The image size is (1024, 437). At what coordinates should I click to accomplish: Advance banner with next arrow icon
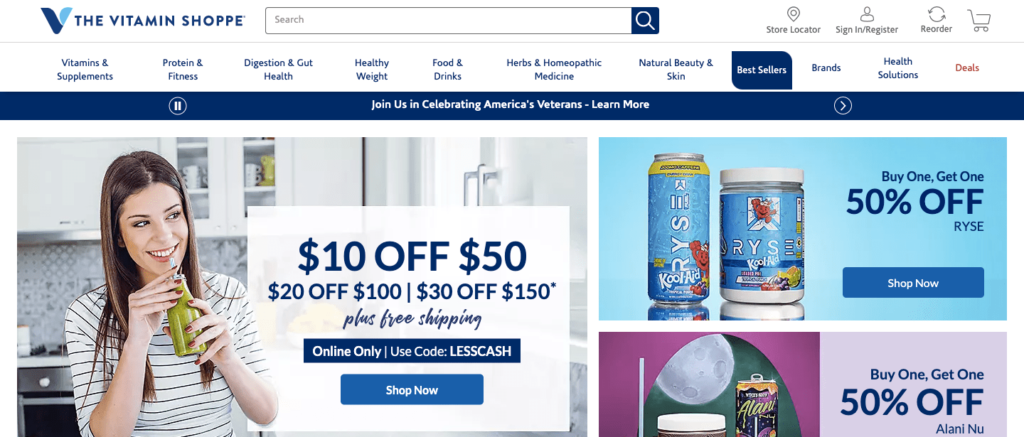pyautogui.click(x=842, y=105)
